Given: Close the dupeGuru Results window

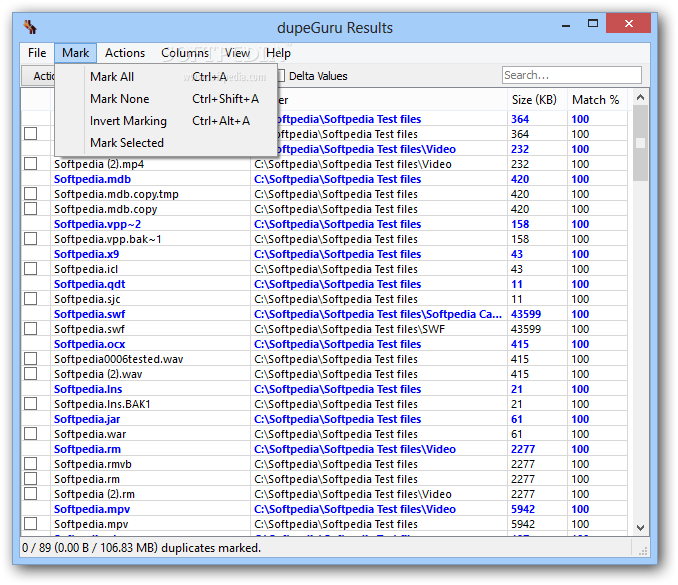Looking at the screenshot, I should pos(629,23).
